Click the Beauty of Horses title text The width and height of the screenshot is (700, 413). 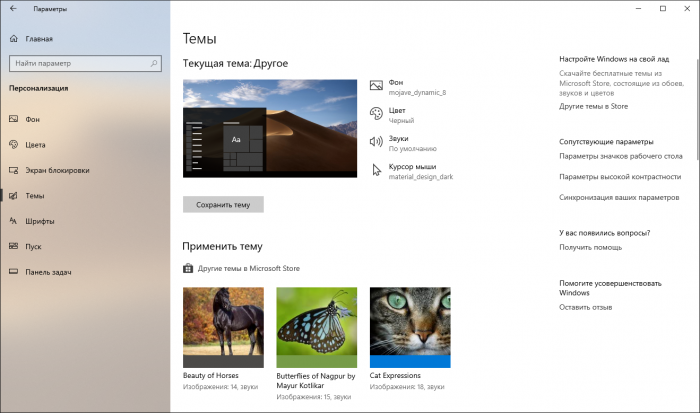211,375
